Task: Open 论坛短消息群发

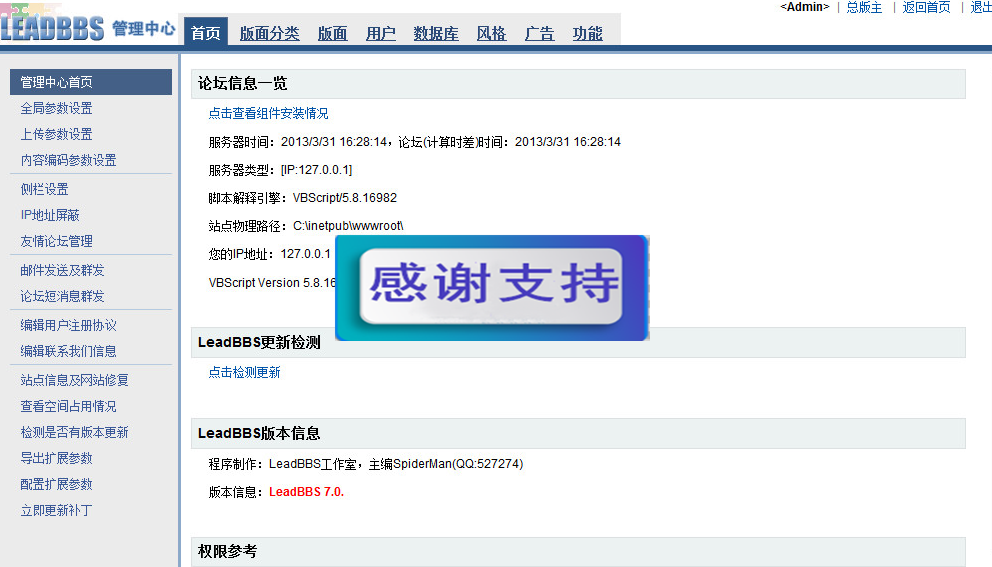Action: pyautogui.click(x=62, y=296)
